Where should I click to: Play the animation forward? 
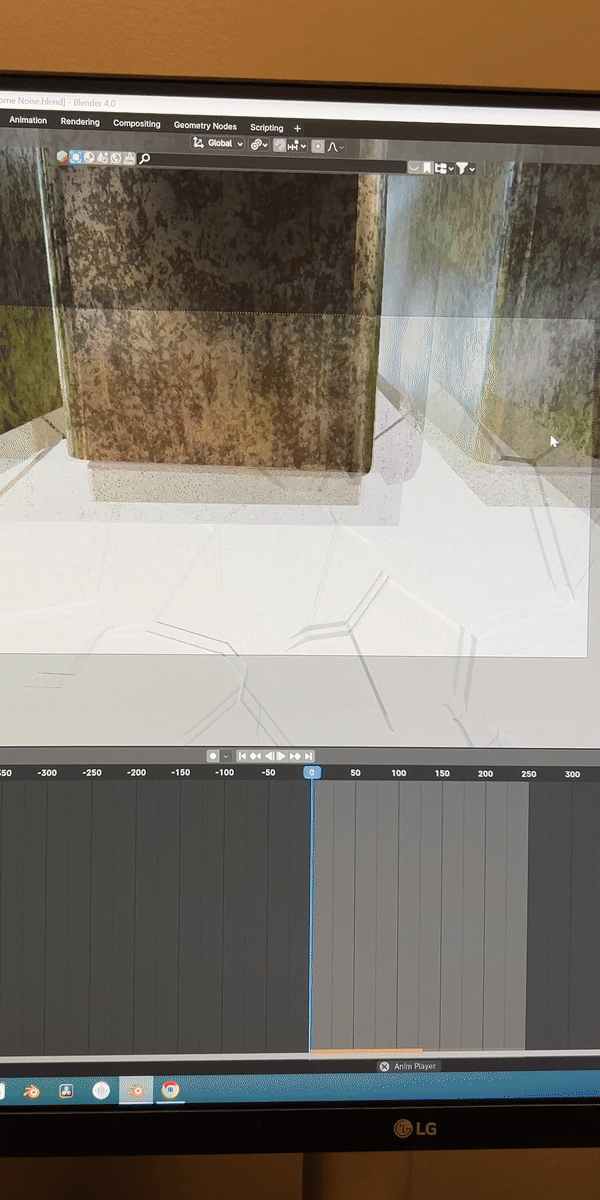[281, 756]
